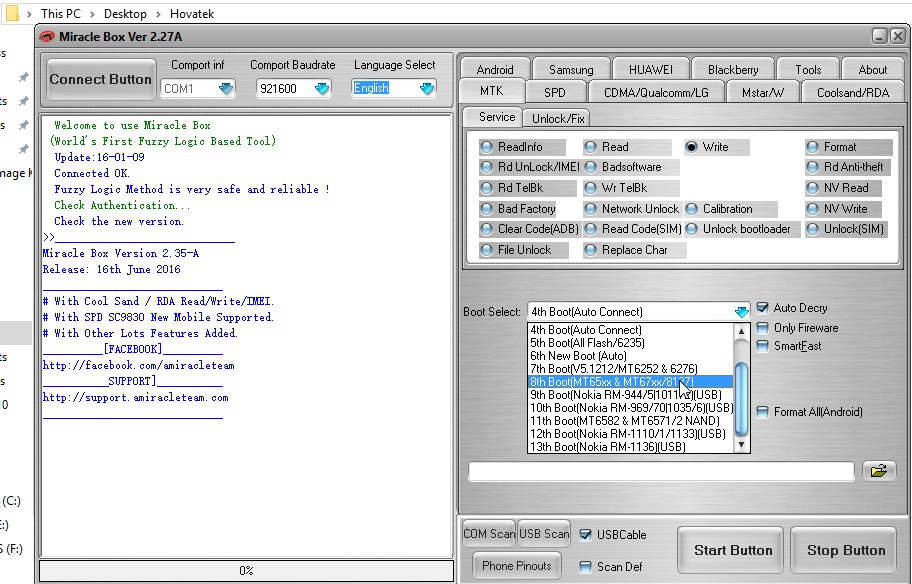Select the Replace Char radio option
The width and height of the screenshot is (912, 584).
(591, 250)
